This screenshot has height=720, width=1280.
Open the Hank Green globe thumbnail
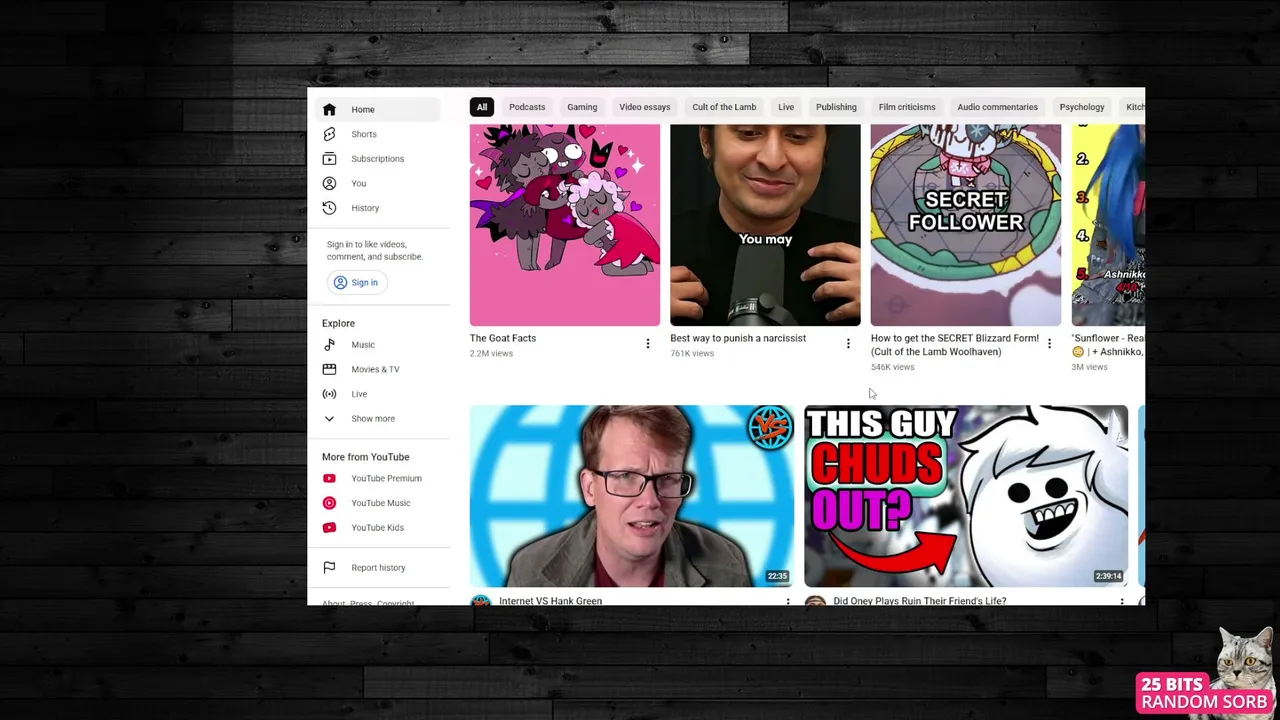click(632, 496)
